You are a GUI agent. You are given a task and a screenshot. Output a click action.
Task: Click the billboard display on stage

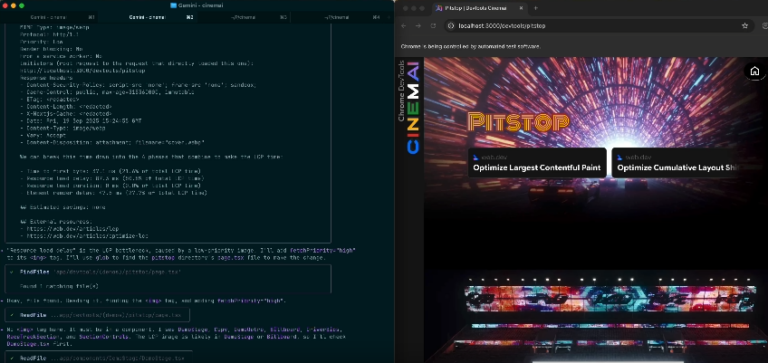[611, 299]
